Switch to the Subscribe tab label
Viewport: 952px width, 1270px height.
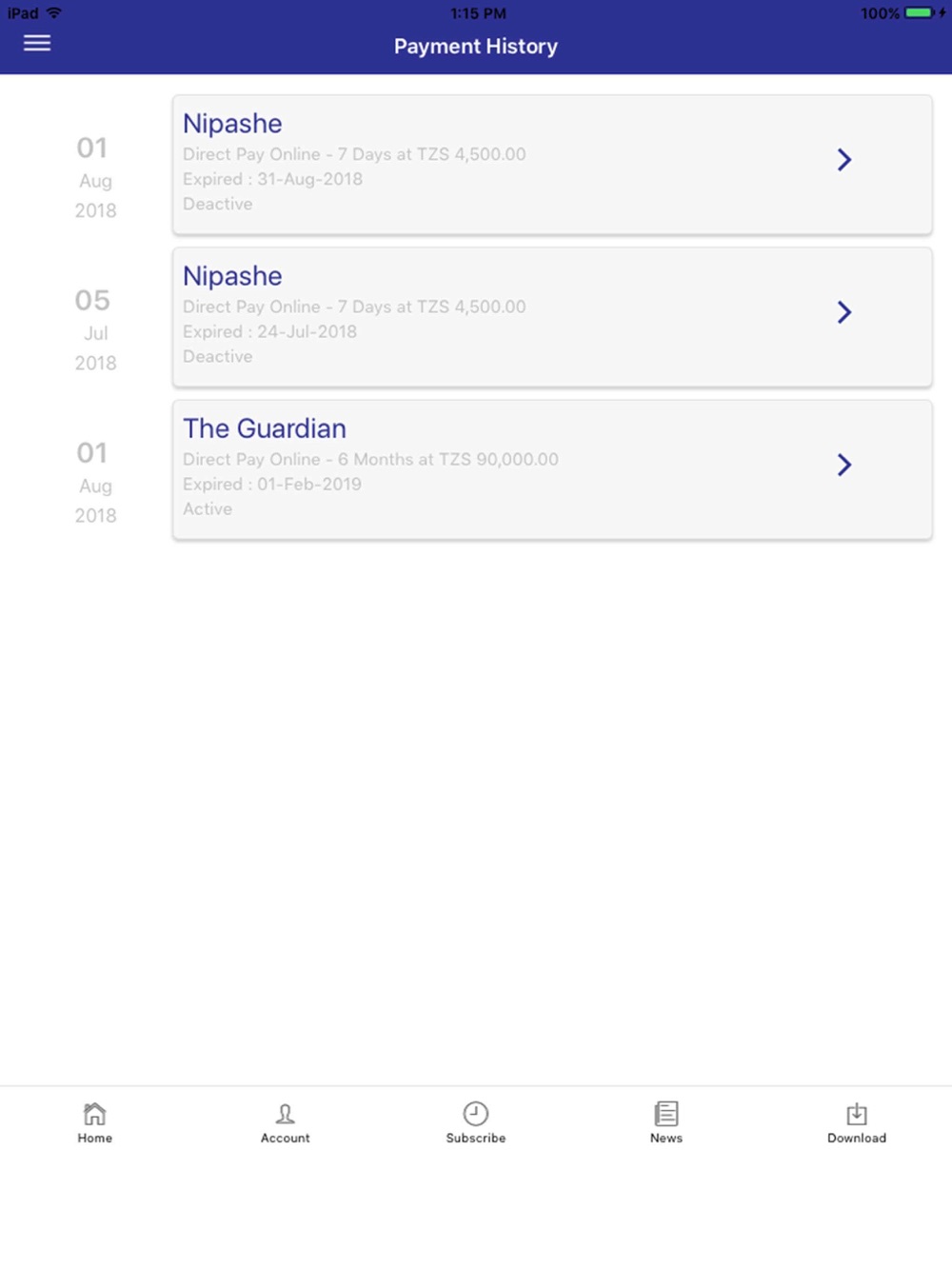pyautogui.click(x=476, y=1138)
